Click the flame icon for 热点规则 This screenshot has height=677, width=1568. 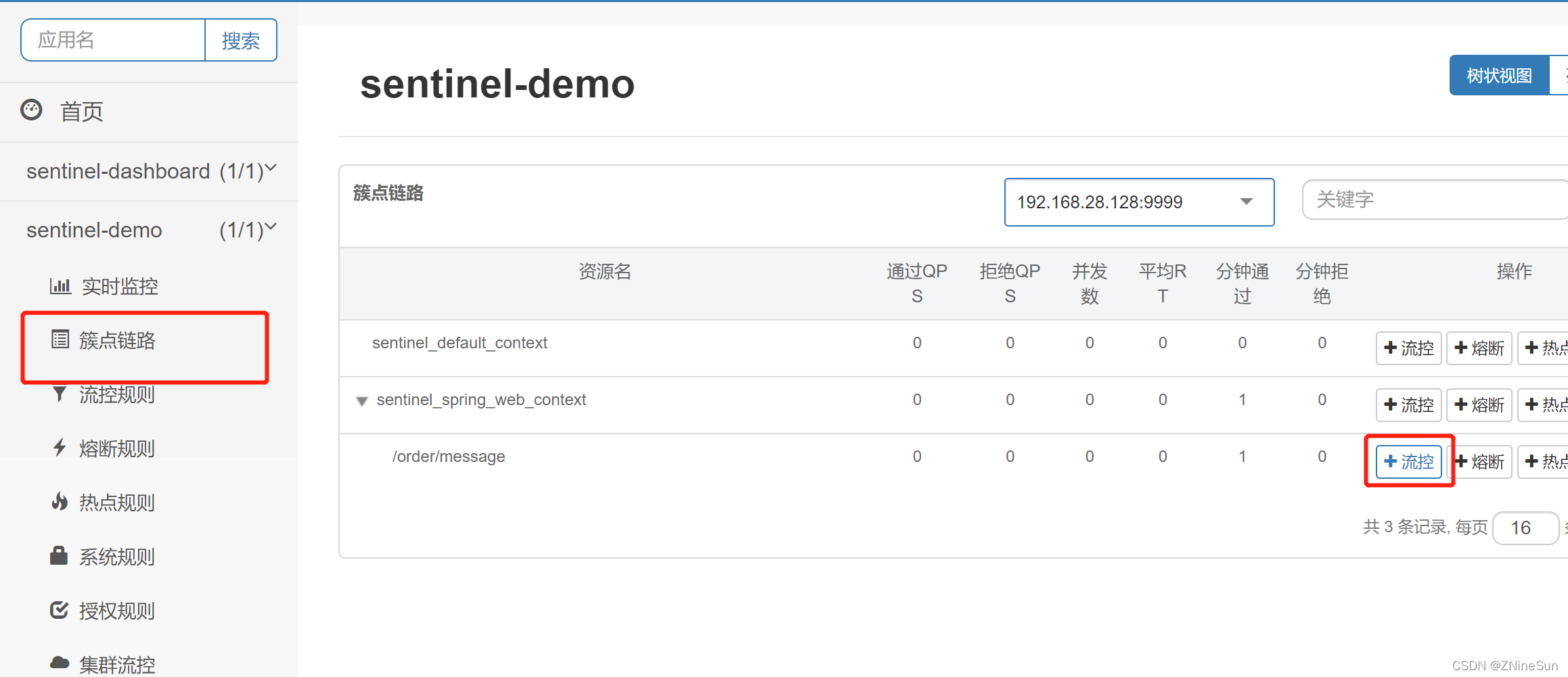point(60,501)
